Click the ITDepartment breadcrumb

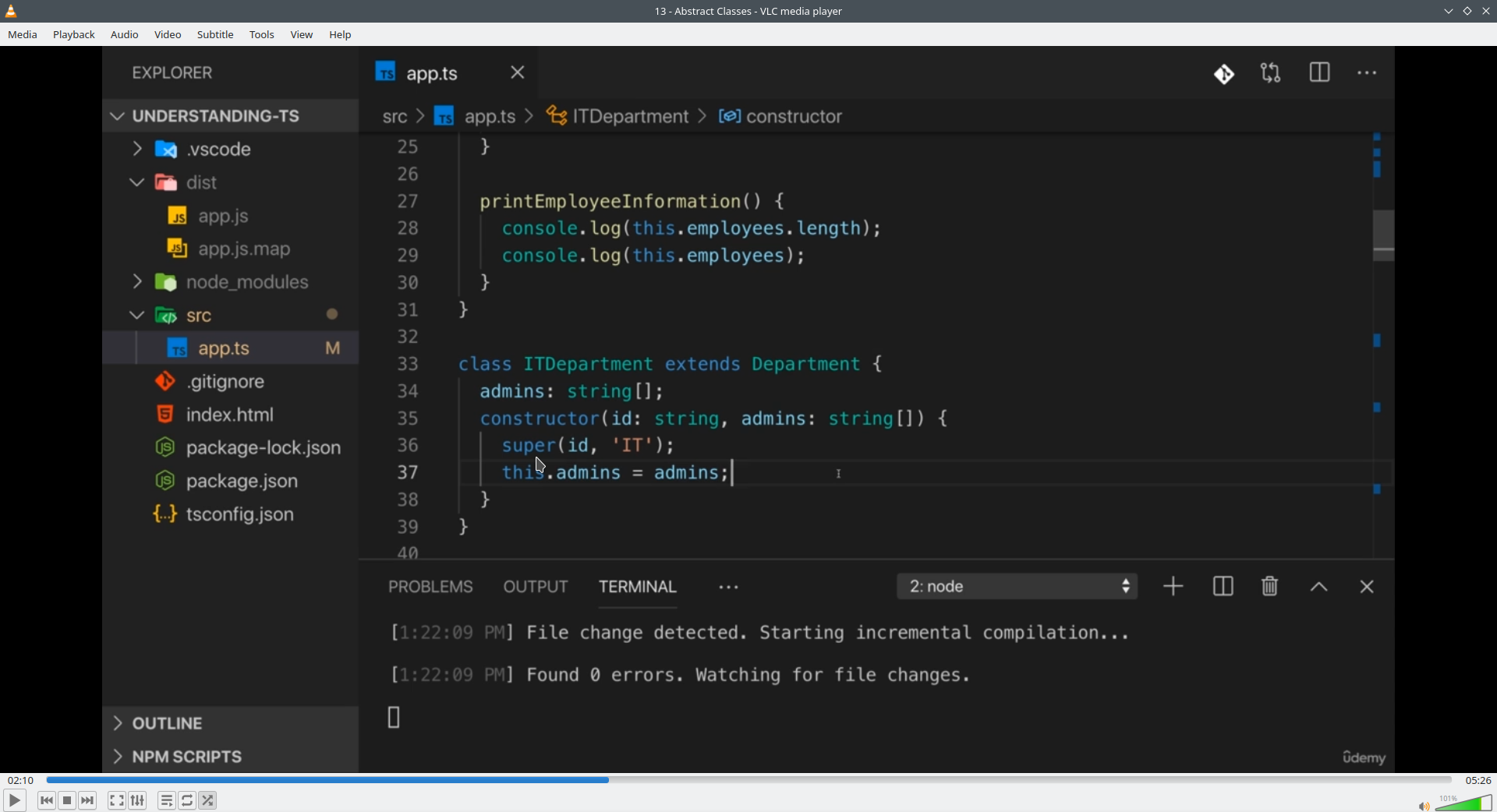click(x=618, y=117)
